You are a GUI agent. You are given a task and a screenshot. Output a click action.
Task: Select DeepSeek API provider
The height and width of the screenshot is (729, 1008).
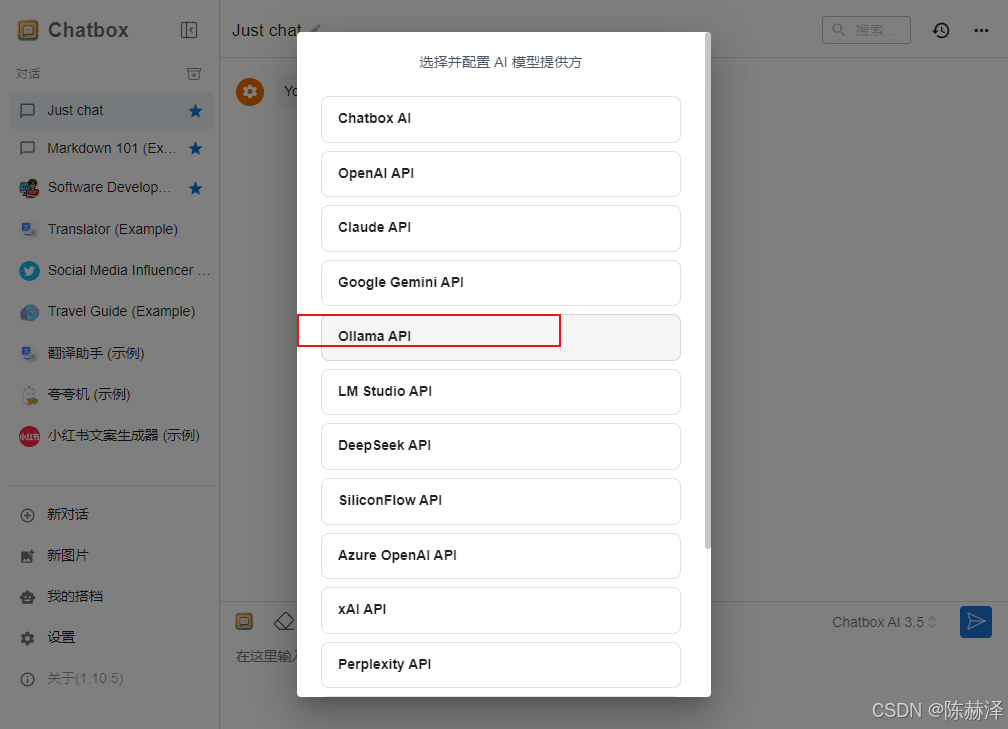click(501, 446)
